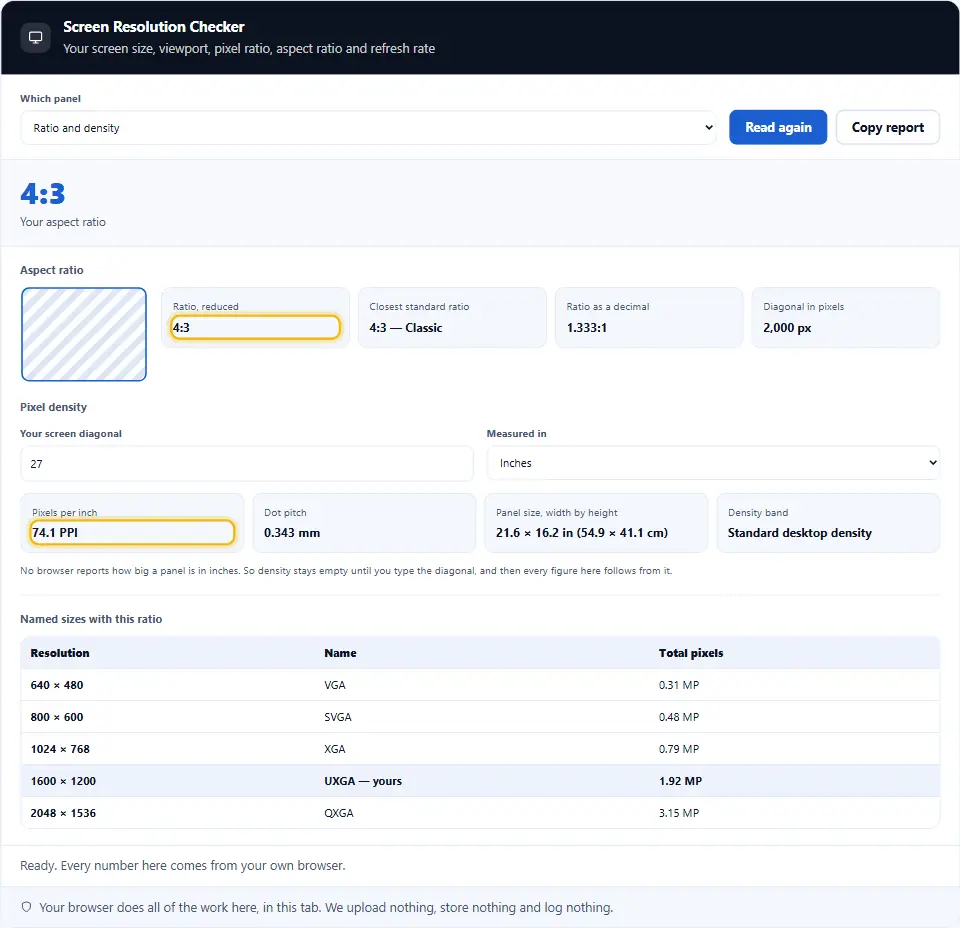960x928 pixels.
Task: Open the Which panel dropdown
Action: pos(368,127)
